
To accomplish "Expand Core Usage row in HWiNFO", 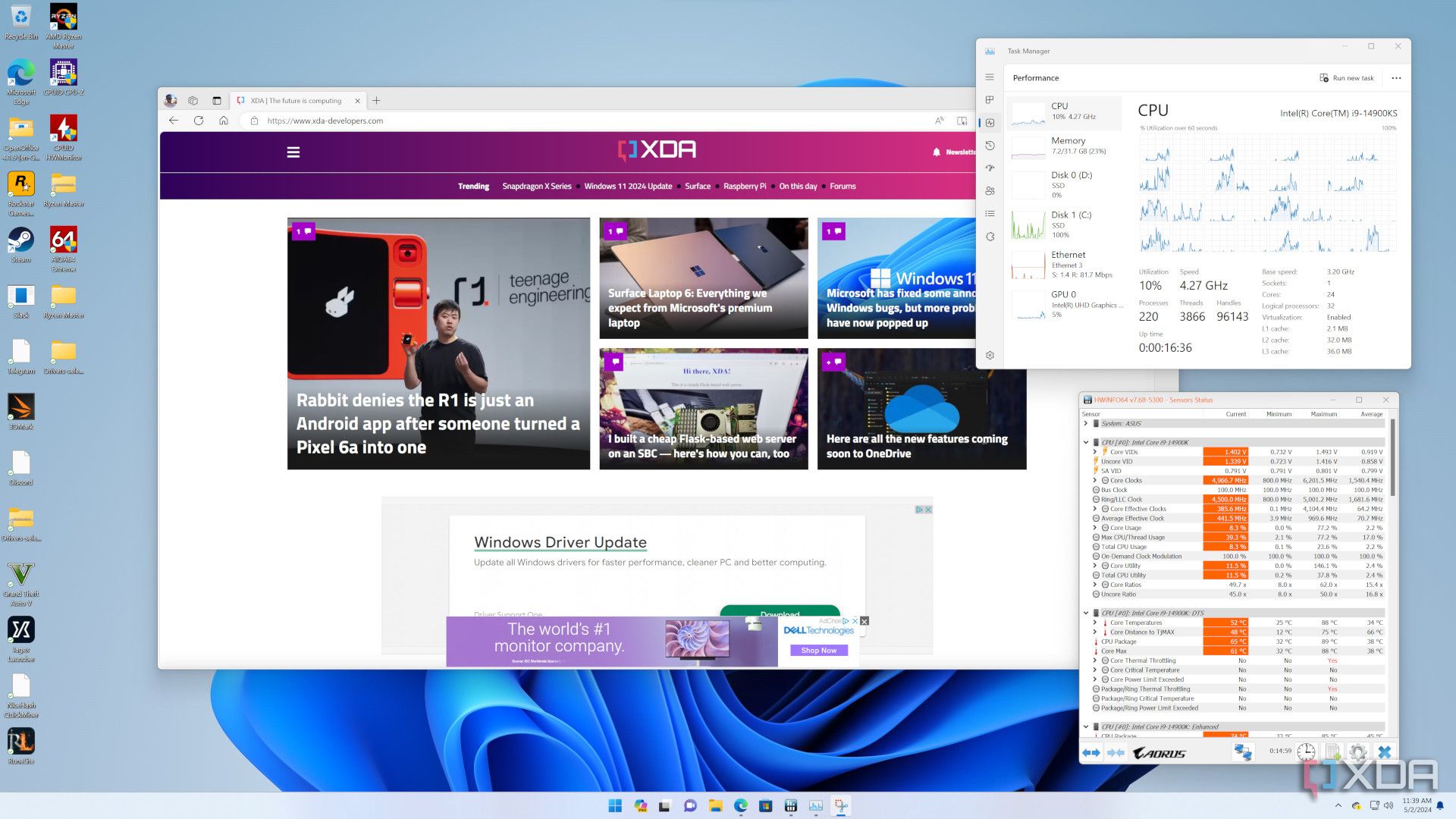I will pos(1095,528).
